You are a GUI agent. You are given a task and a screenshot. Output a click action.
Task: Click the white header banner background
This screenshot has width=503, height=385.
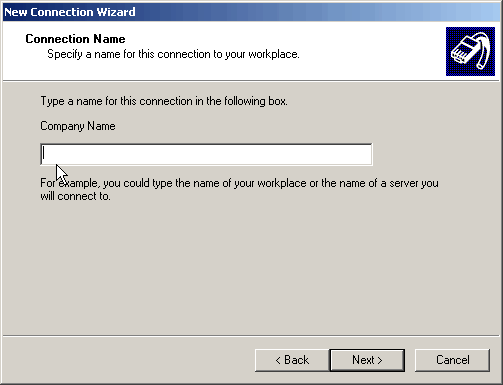[233, 67]
